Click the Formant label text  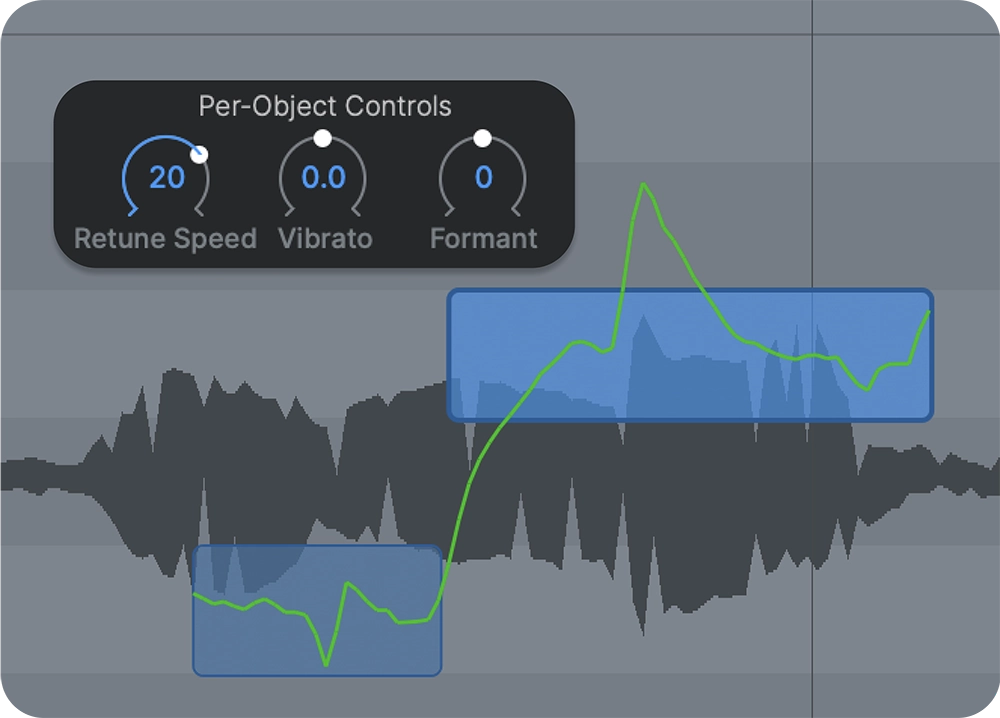click(x=483, y=239)
